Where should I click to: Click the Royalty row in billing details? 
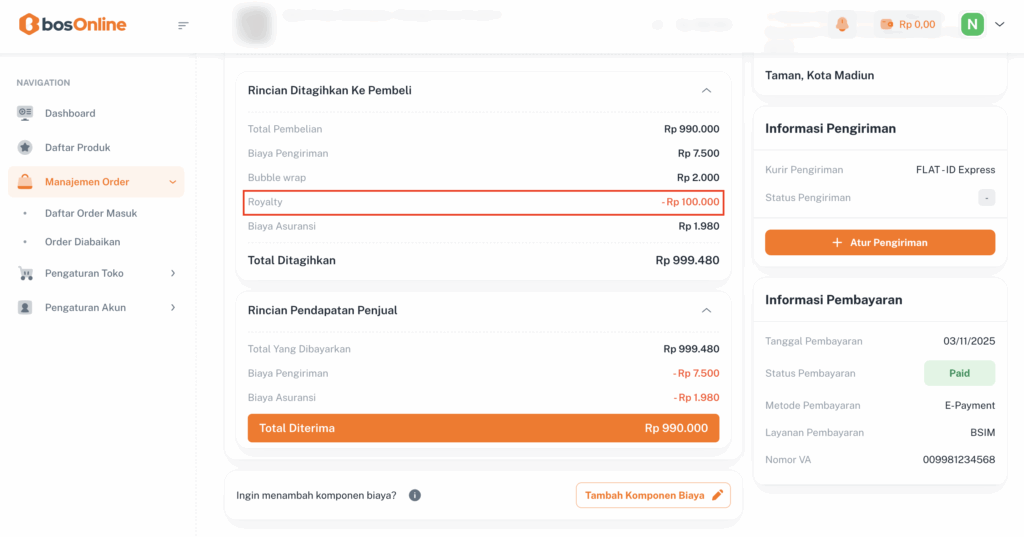tap(484, 202)
